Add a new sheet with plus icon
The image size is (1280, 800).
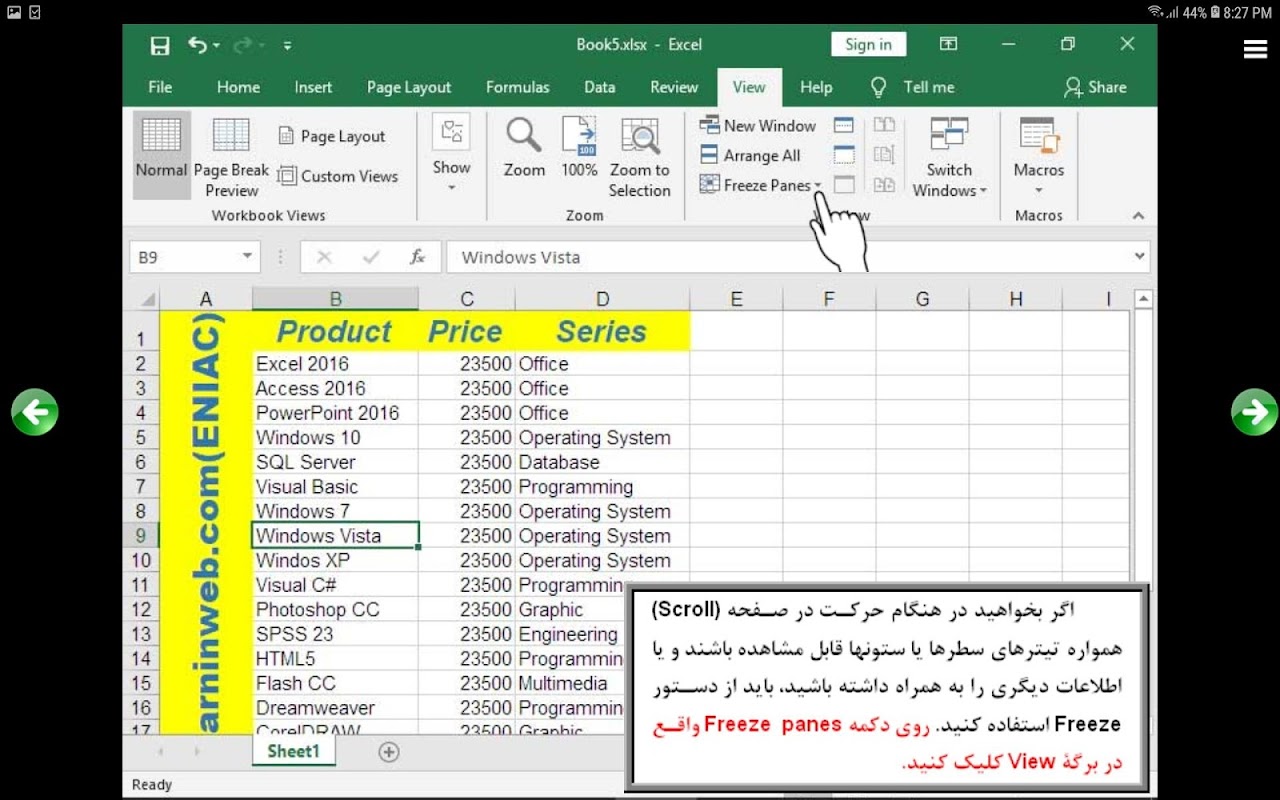click(389, 752)
